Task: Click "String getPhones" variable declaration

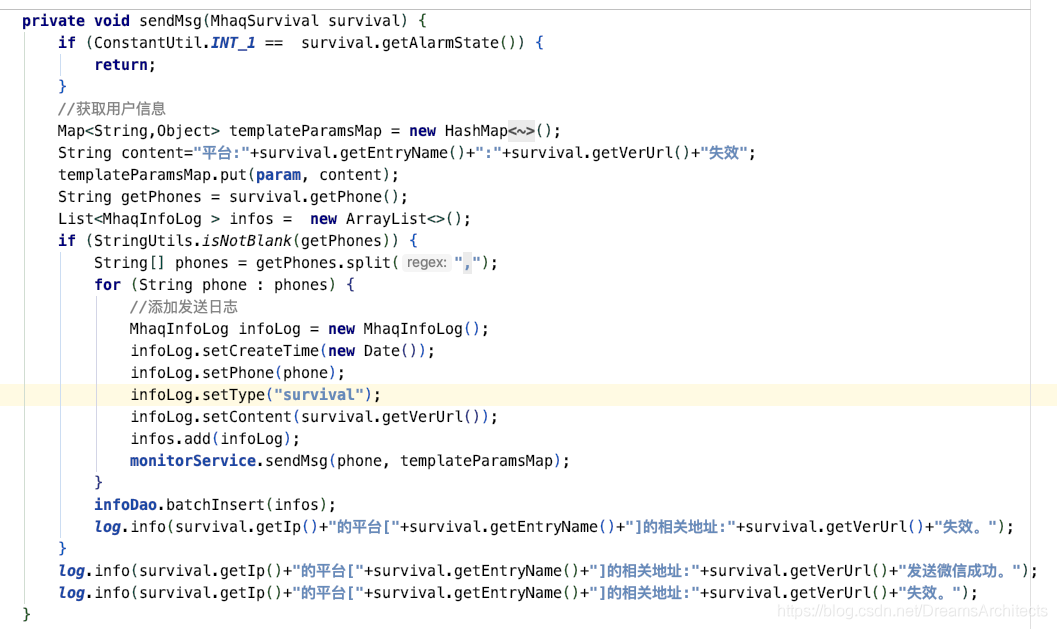Action: click(x=129, y=197)
